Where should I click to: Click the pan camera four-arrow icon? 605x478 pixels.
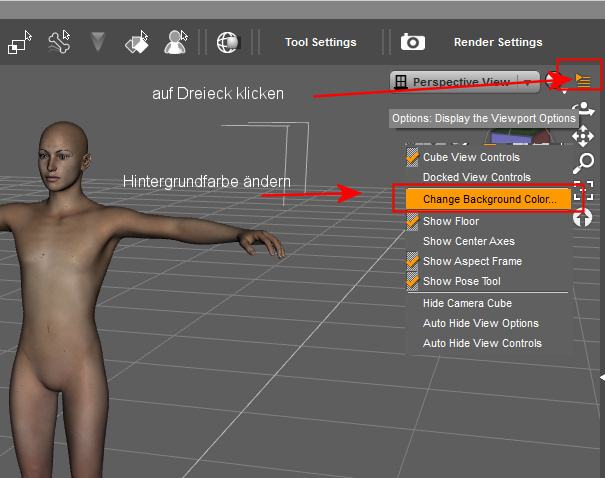click(x=583, y=136)
